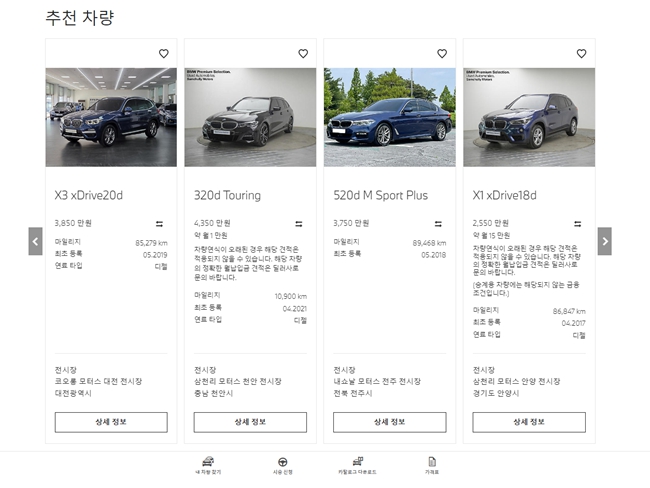
Task: Favorite the X3 xDrive20d with heart icon
Action: (x=164, y=53)
